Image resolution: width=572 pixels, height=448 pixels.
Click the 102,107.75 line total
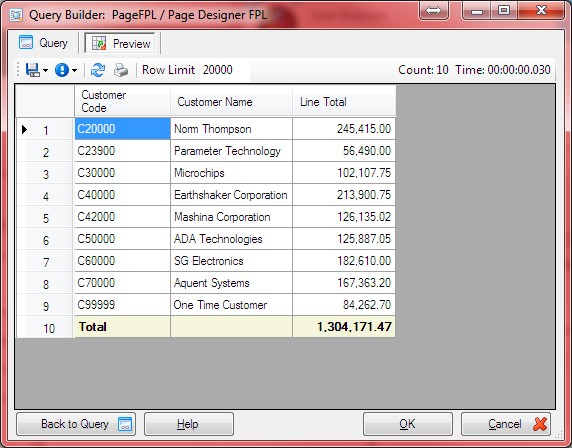click(x=344, y=173)
